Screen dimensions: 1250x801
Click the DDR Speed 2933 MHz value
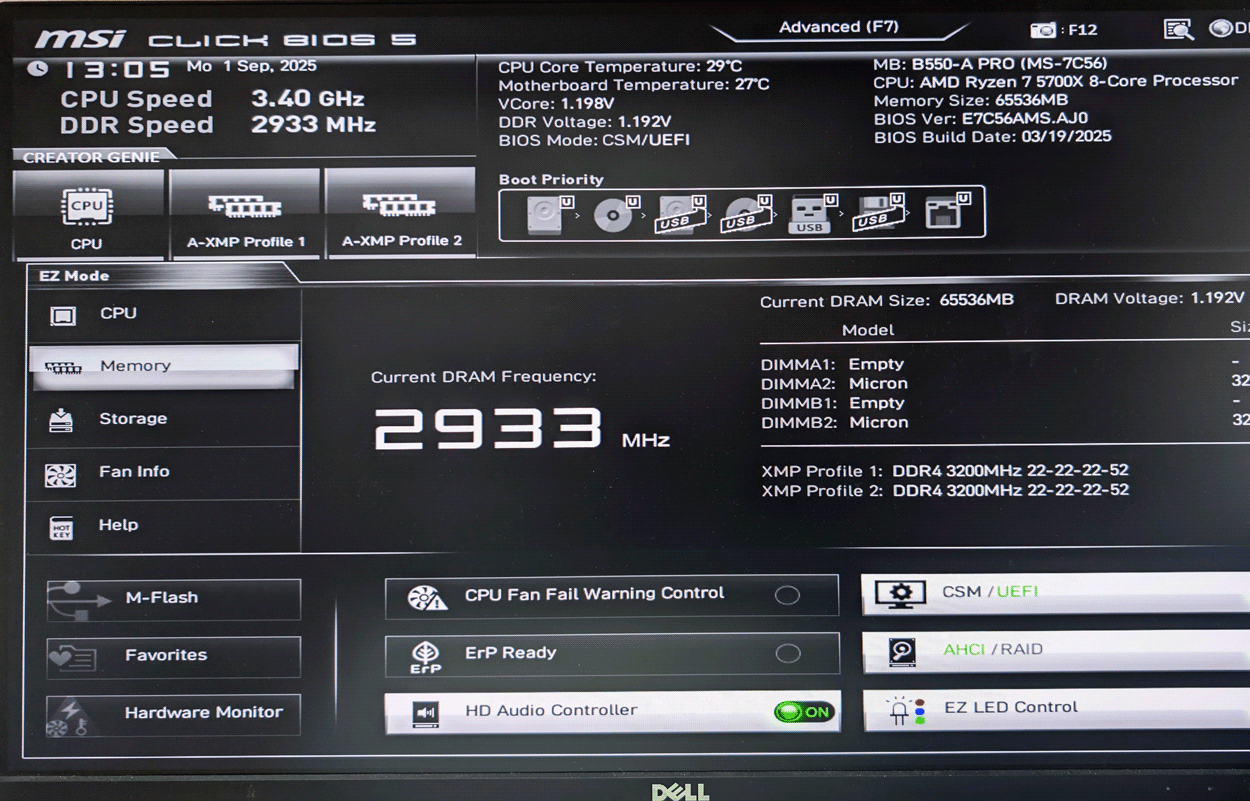pyautogui.click(x=313, y=125)
